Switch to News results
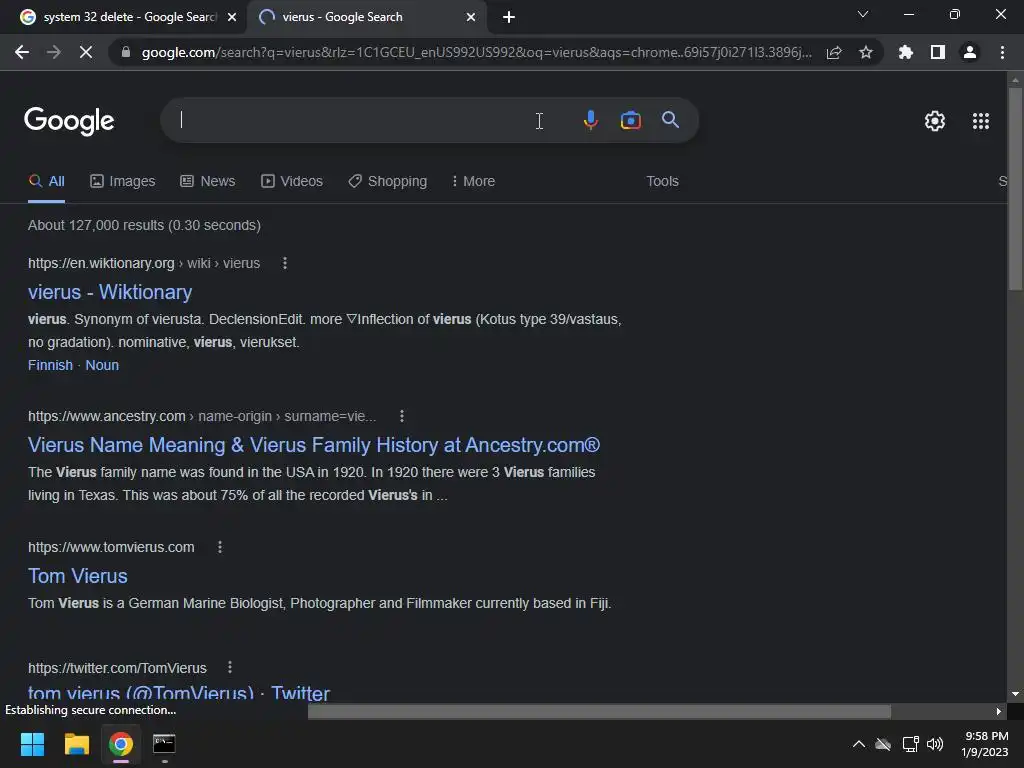This screenshot has width=1024, height=768. coord(208,182)
